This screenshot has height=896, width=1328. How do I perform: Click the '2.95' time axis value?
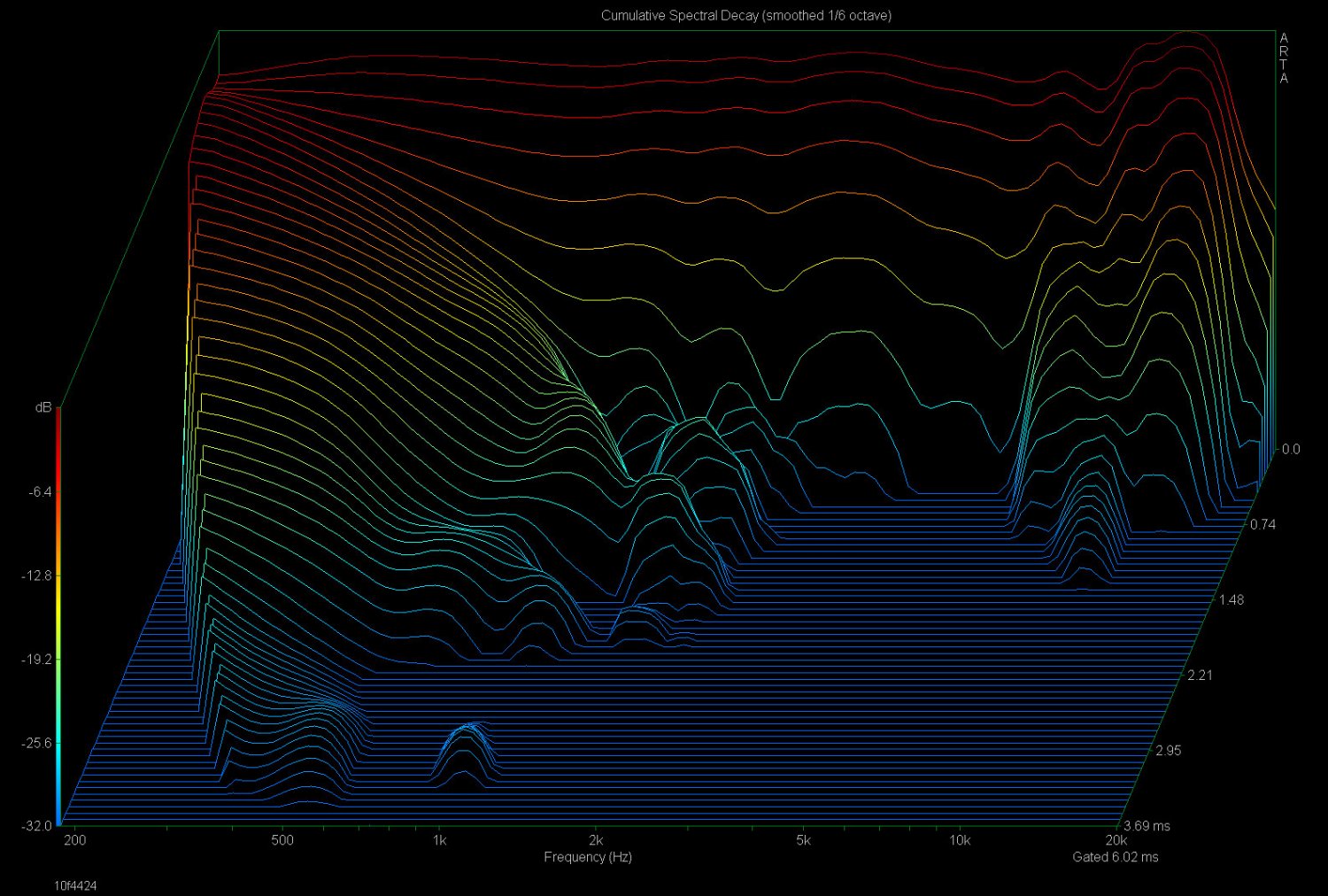point(1169,751)
